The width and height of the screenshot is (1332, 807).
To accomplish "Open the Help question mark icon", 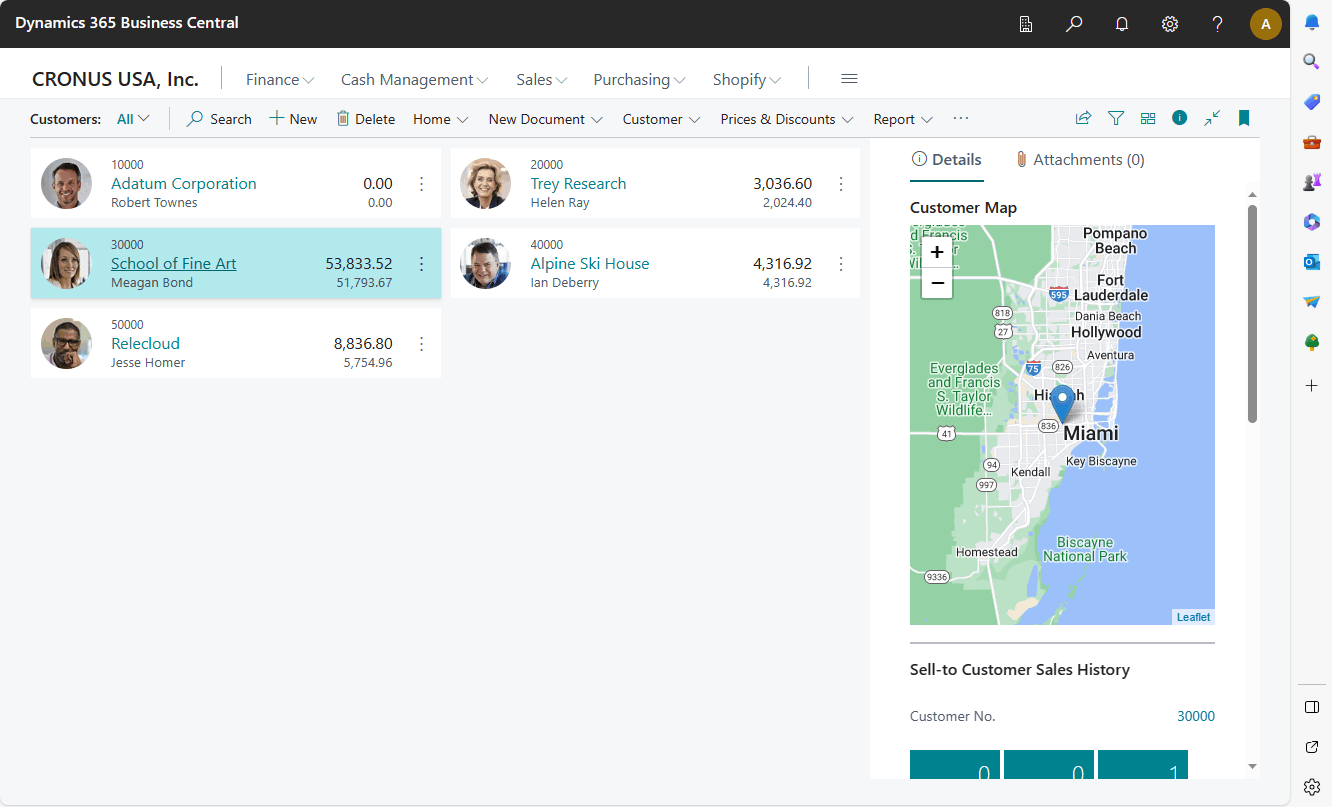I will tap(1217, 24).
